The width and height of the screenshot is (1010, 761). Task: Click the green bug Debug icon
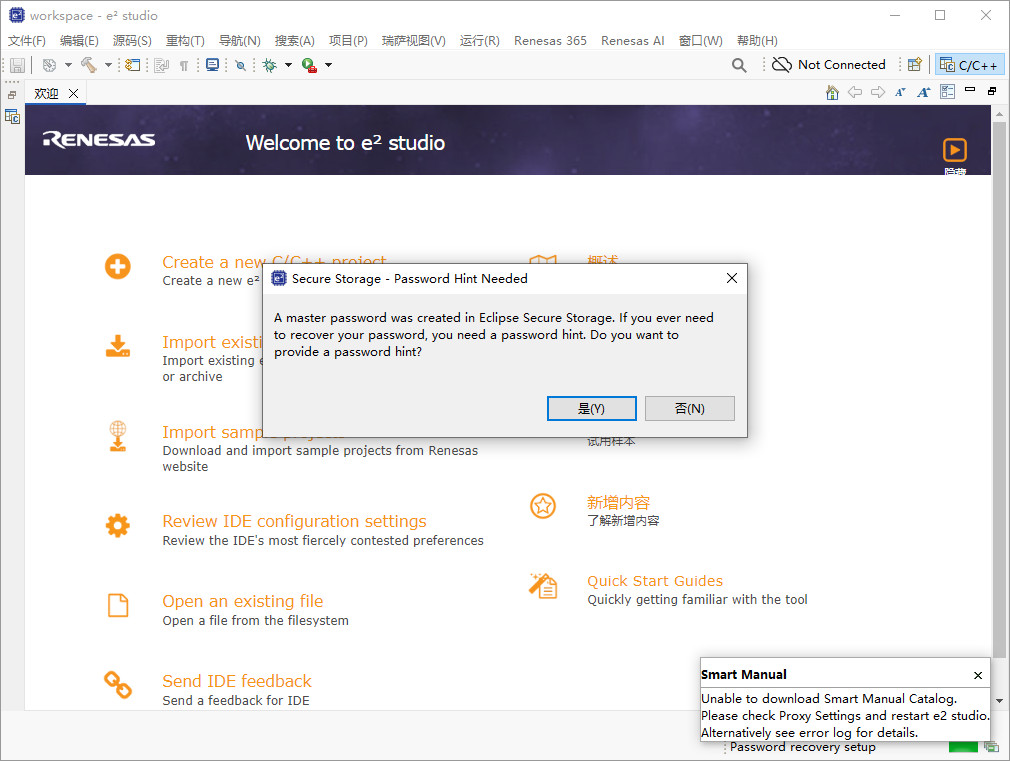click(x=270, y=65)
